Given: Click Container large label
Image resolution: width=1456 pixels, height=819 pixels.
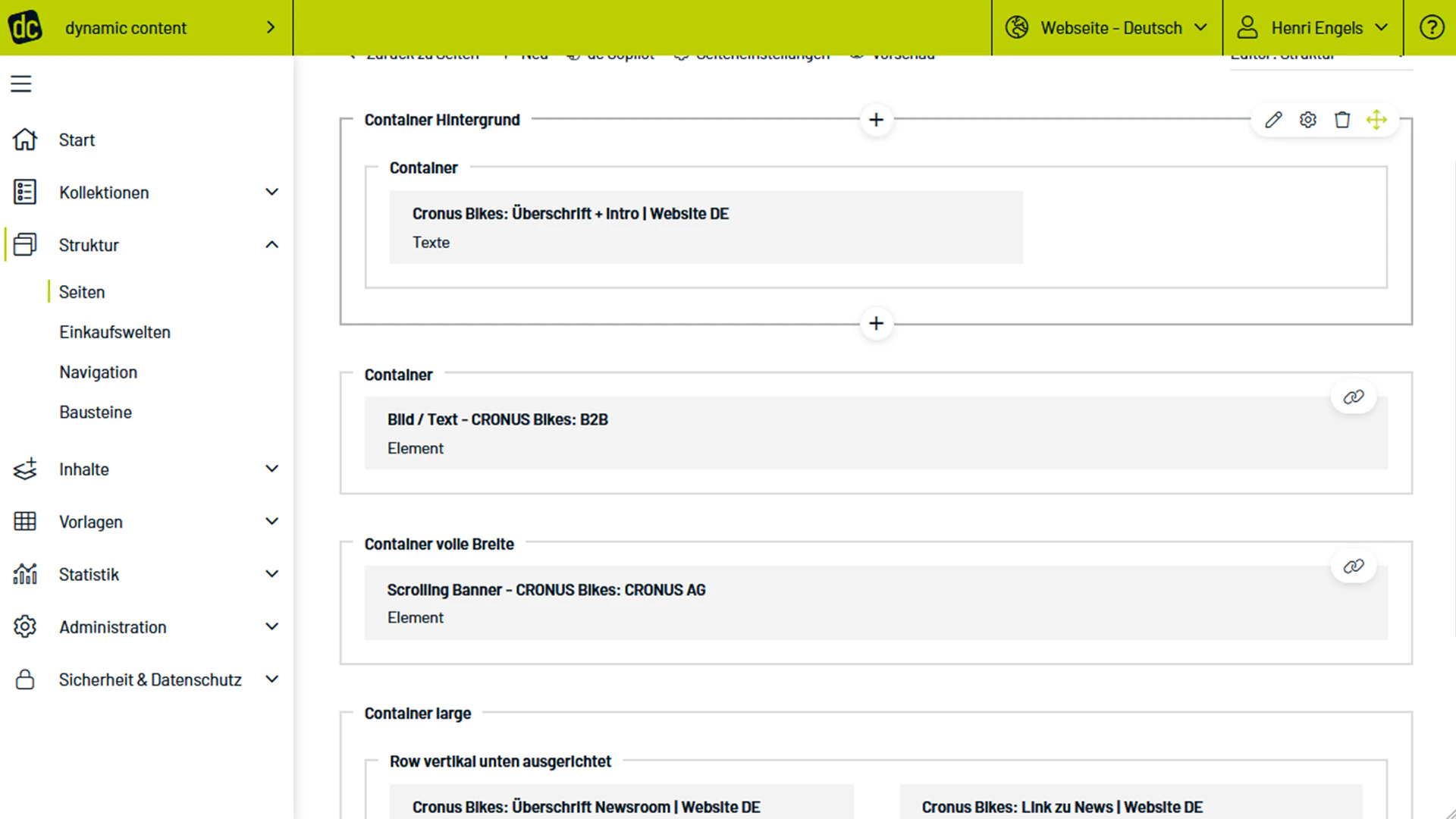Looking at the screenshot, I should click(x=418, y=714).
